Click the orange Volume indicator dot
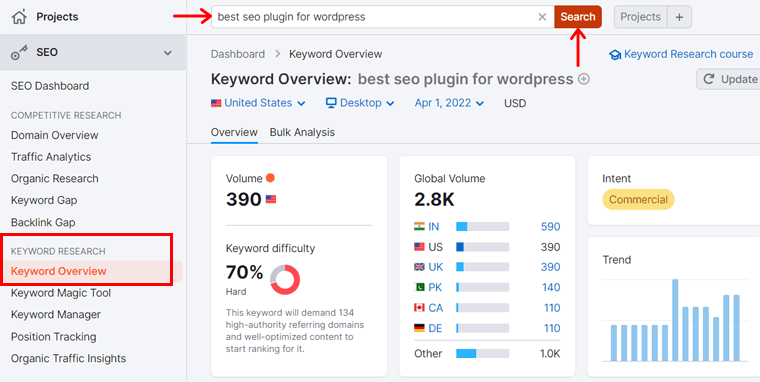This screenshot has height=382, width=760. pyautogui.click(x=270, y=178)
